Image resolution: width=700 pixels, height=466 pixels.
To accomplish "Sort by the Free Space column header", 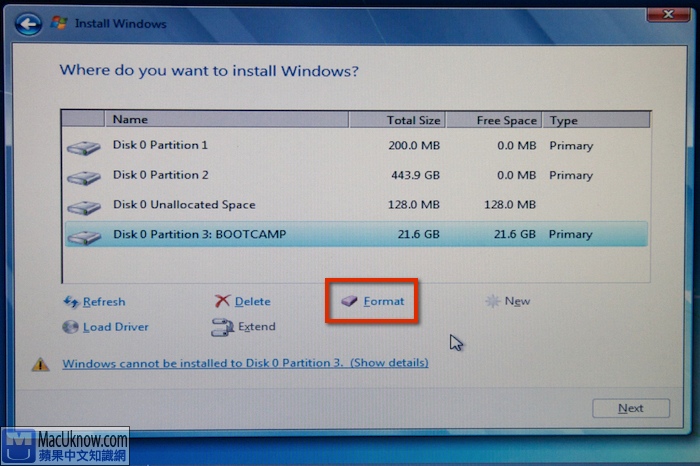I will point(493,120).
